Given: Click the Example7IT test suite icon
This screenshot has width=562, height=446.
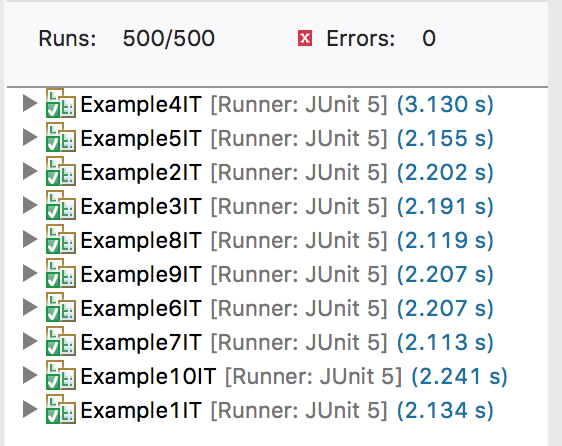Looking at the screenshot, I should pos(61,342).
